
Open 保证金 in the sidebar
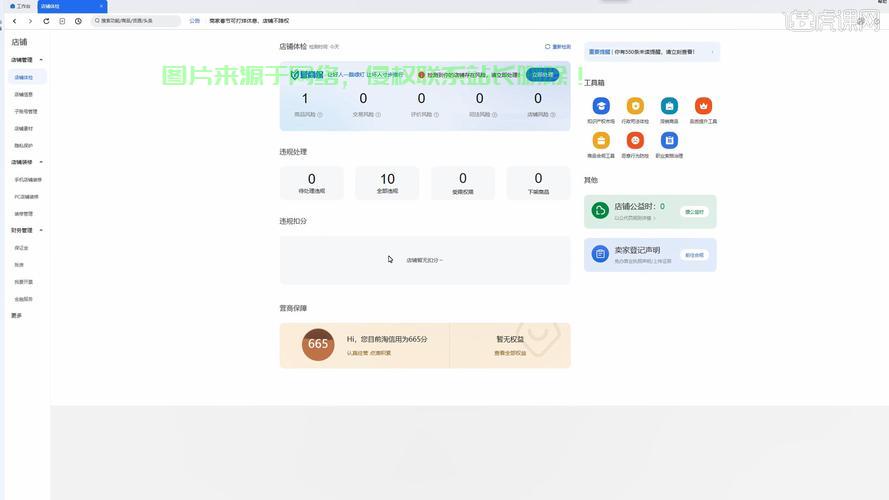click(22, 248)
